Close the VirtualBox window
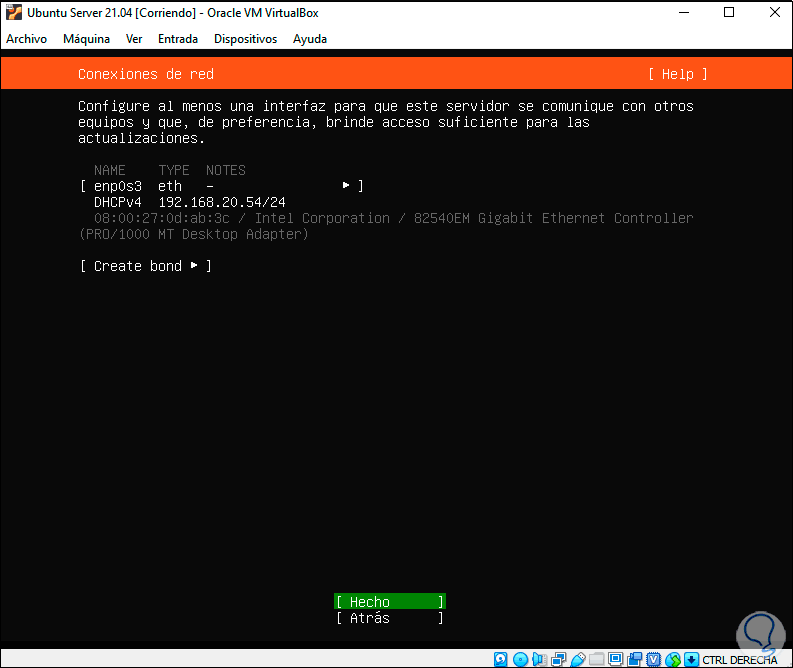This screenshot has height=668, width=793. coord(774,13)
